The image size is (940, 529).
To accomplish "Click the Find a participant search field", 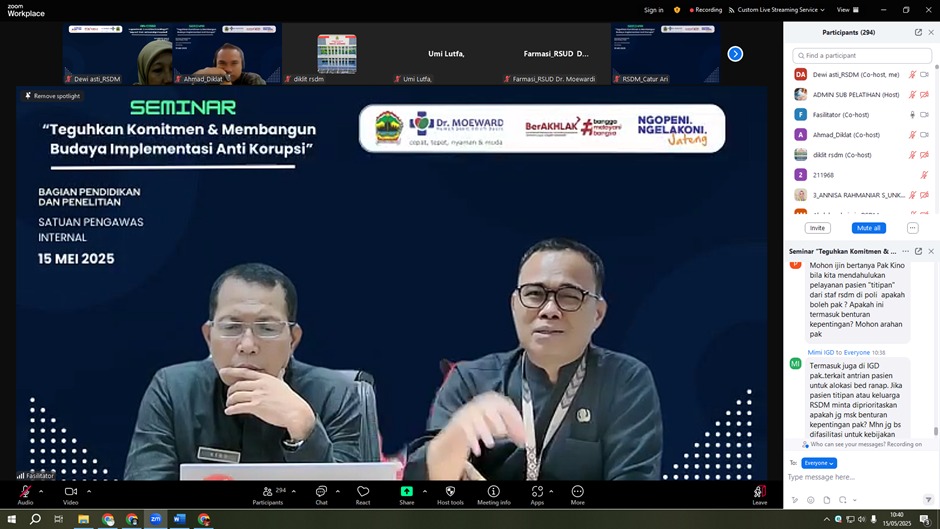I will point(861,55).
